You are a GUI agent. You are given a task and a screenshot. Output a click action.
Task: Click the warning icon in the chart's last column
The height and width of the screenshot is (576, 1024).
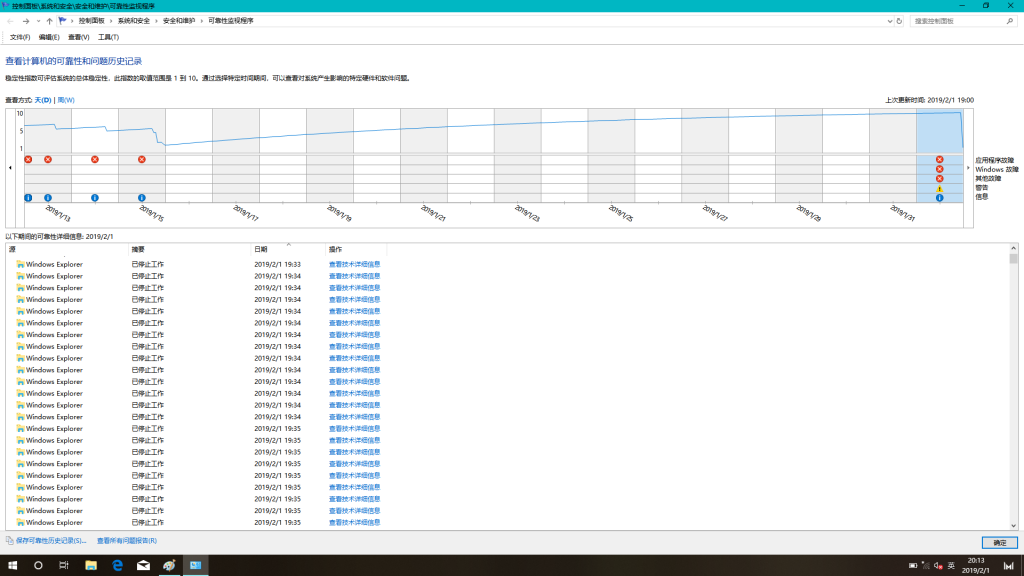[x=939, y=188]
